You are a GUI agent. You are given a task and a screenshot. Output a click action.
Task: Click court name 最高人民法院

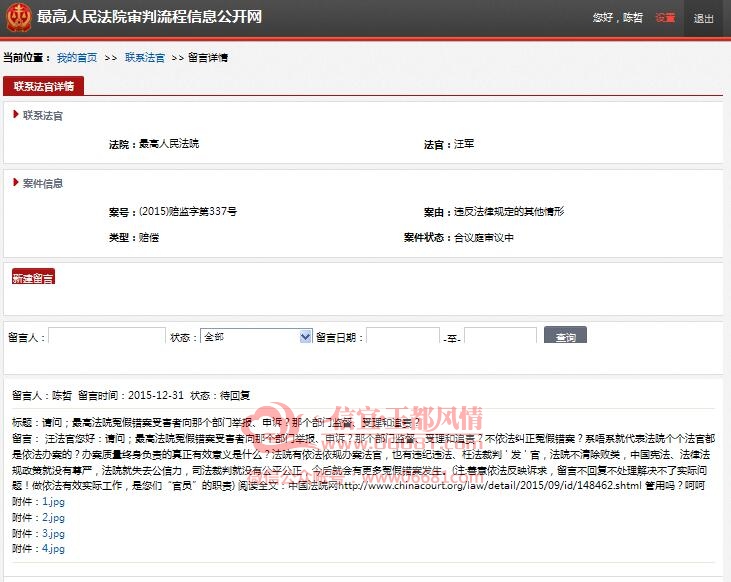click(169, 144)
